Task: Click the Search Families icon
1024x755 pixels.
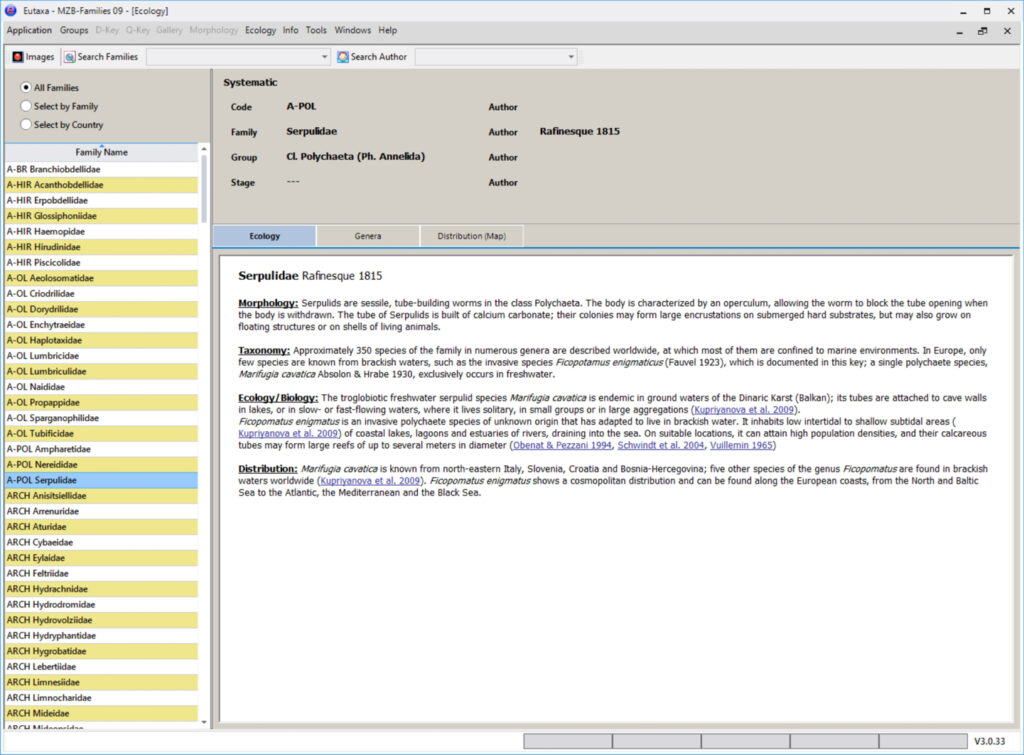Action: [x=69, y=57]
